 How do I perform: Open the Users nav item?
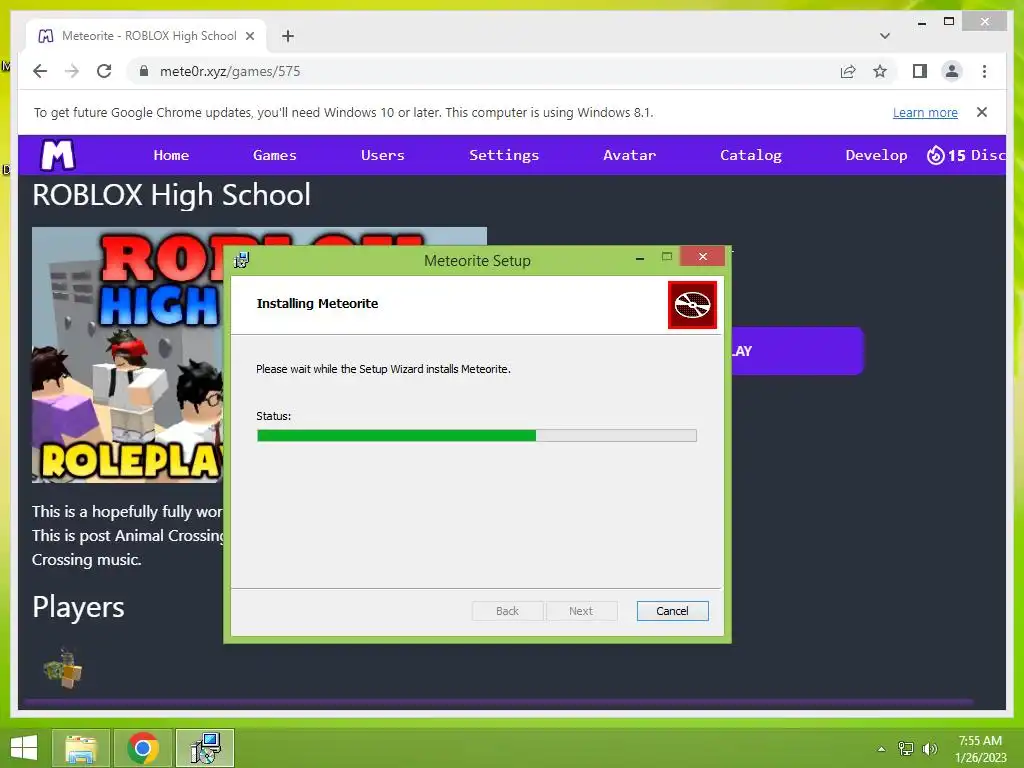(x=383, y=155)
